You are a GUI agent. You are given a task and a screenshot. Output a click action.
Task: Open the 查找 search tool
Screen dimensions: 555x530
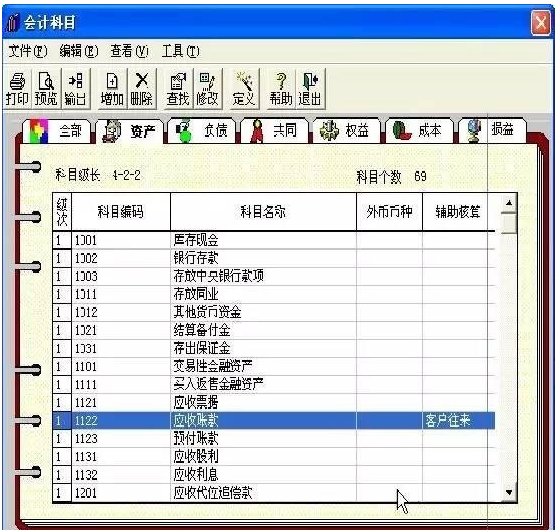click(x=178, y=89)
